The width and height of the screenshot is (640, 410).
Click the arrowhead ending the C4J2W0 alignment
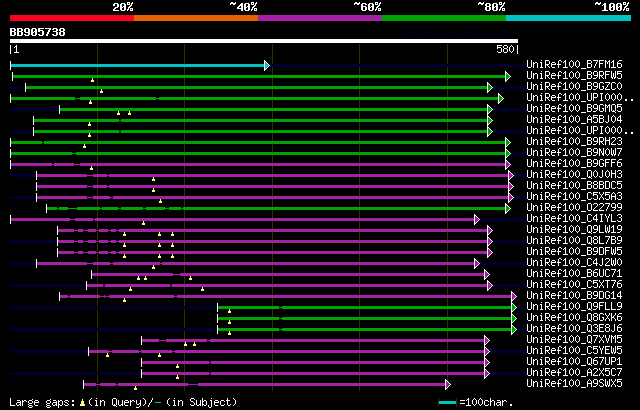click(x=477, y=264)
